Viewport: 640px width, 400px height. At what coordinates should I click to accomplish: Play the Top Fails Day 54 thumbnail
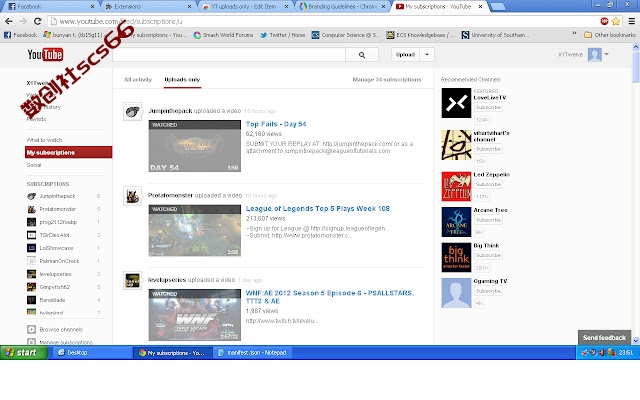[195, 146]
